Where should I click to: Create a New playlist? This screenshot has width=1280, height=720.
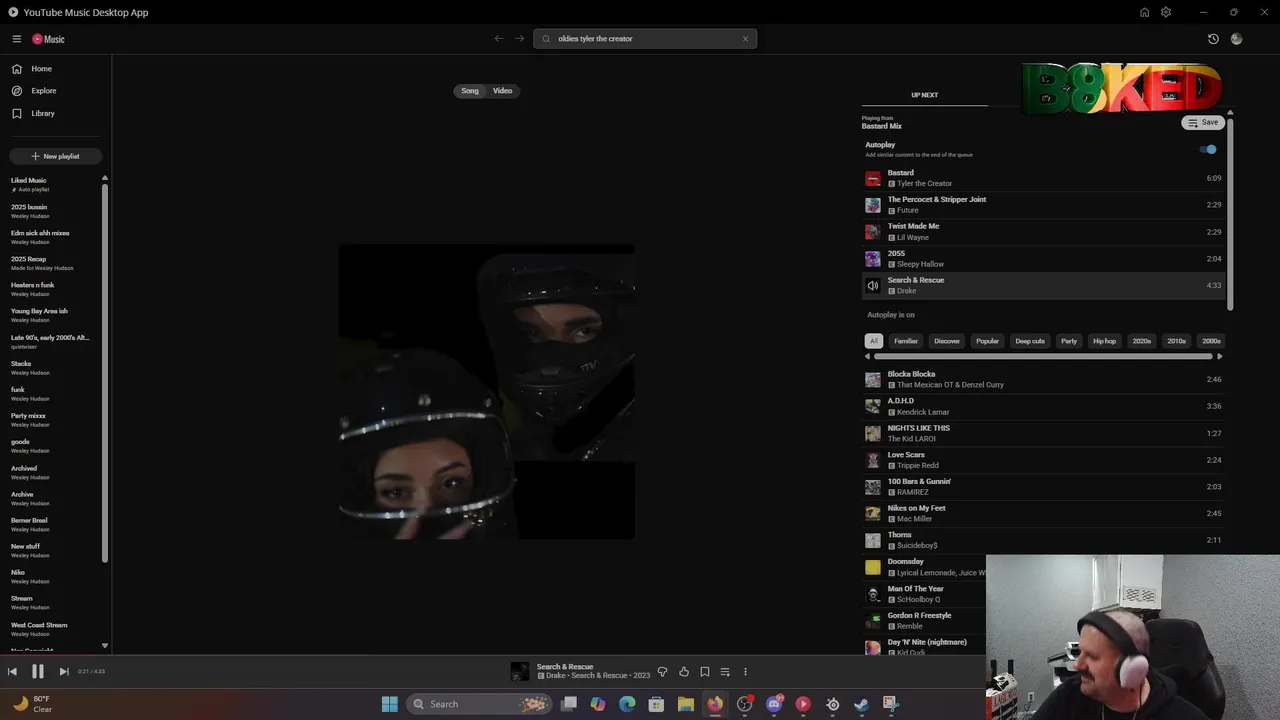coord(56,156)
